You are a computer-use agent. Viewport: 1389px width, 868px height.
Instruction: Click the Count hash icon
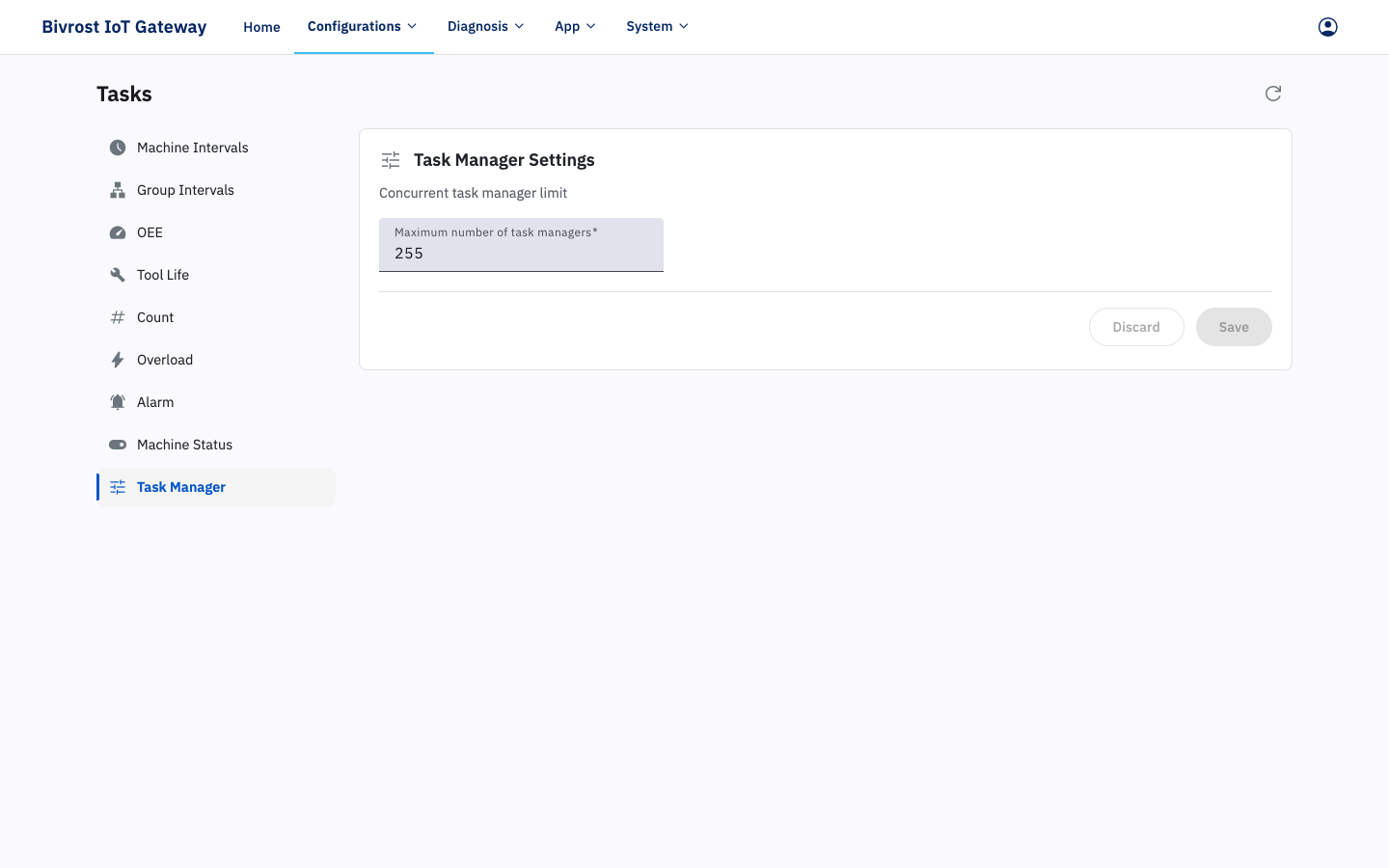[x=118, y=317]
